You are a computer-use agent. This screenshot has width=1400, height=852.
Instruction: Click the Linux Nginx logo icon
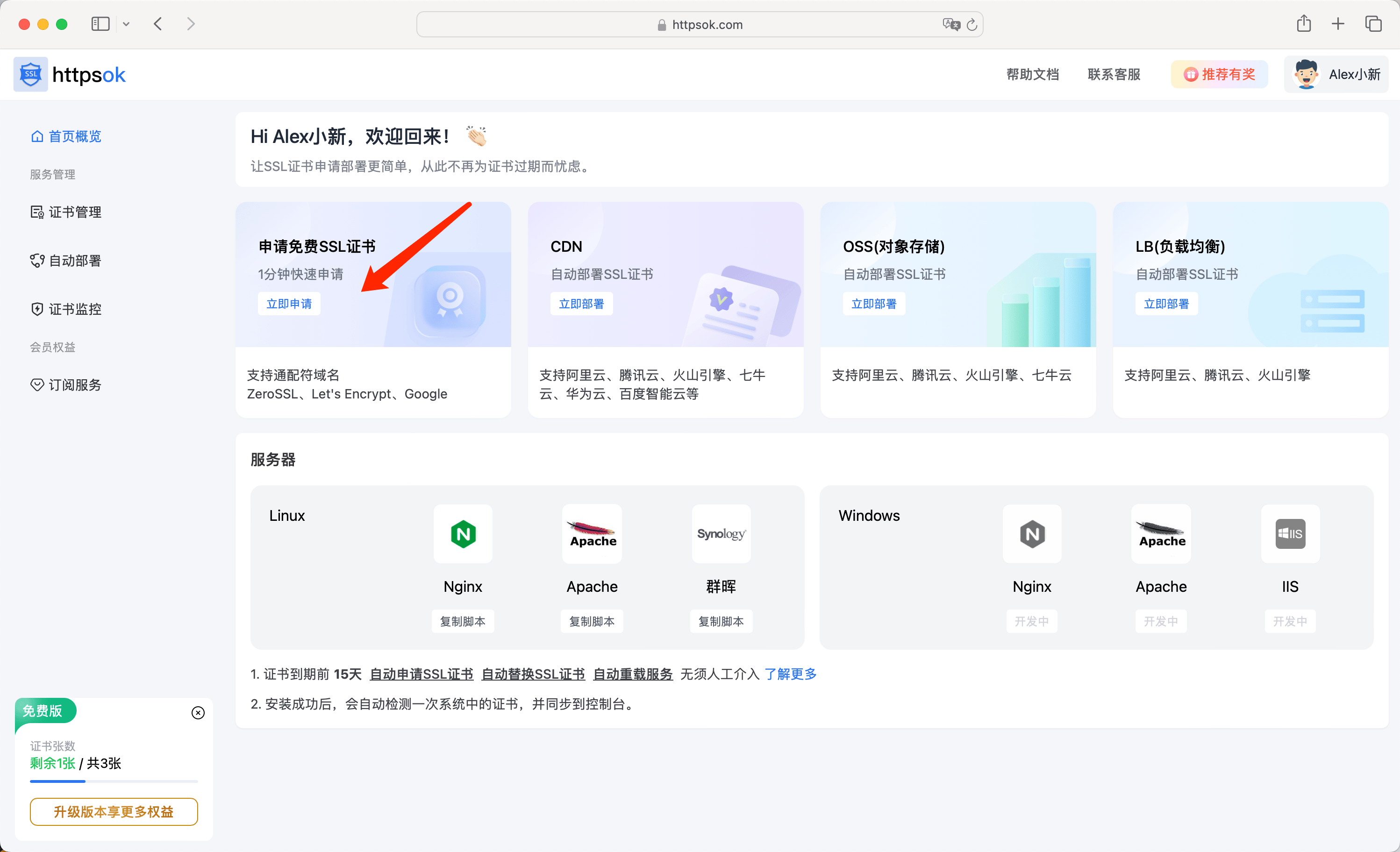click(x=463, y=533)
